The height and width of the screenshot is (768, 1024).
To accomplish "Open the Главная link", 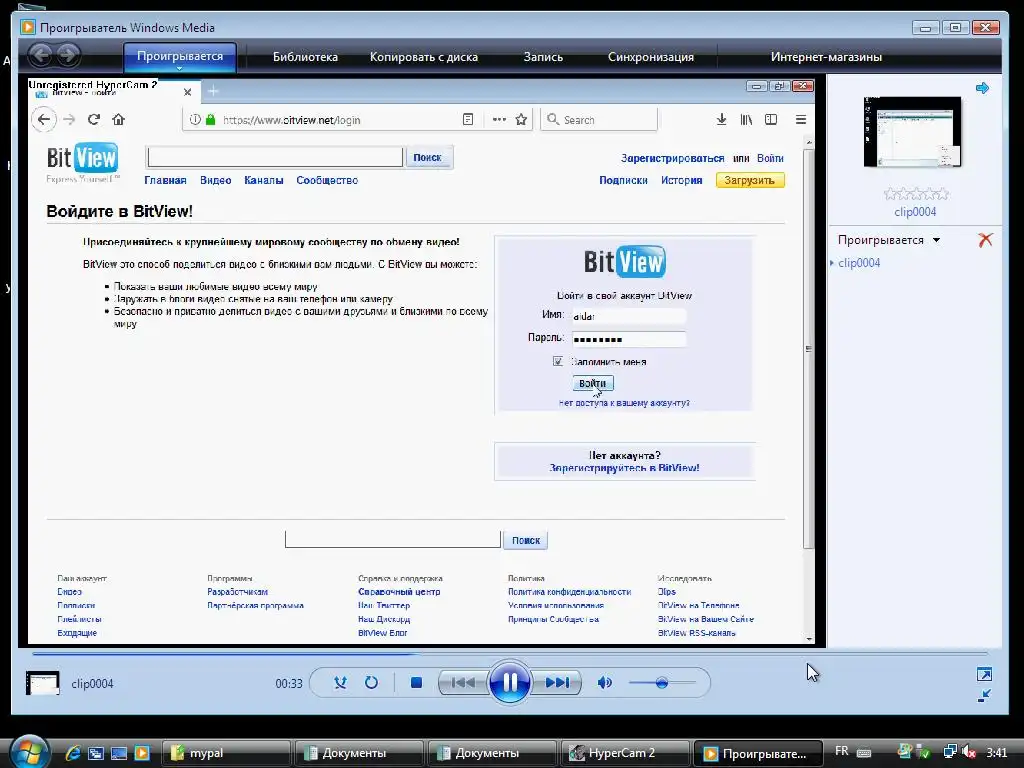I will (x=165, y=180).
